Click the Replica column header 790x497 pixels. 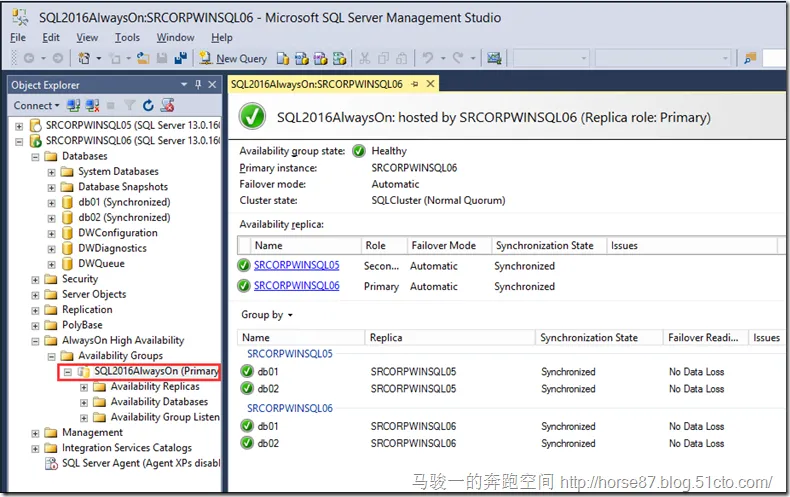[x=449, y=338]
